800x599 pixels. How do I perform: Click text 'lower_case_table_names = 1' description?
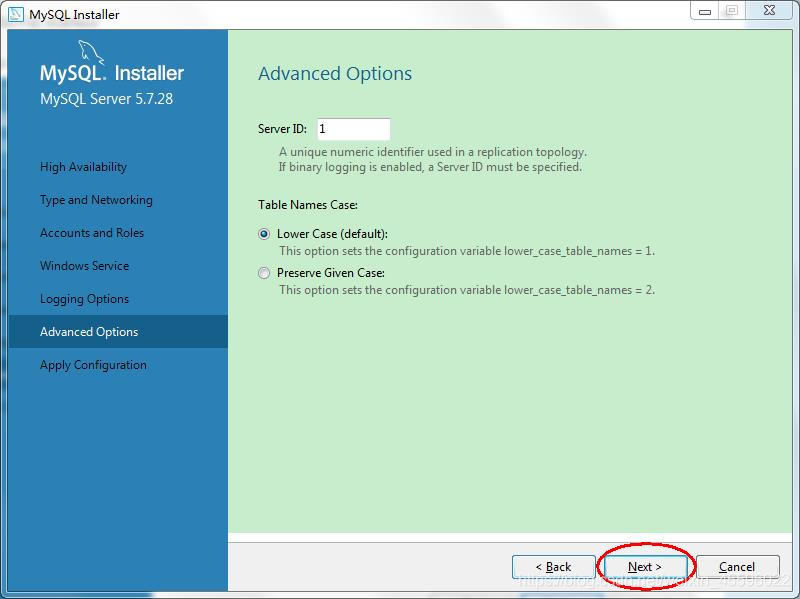pyautogui.click(x=467, y=251)
